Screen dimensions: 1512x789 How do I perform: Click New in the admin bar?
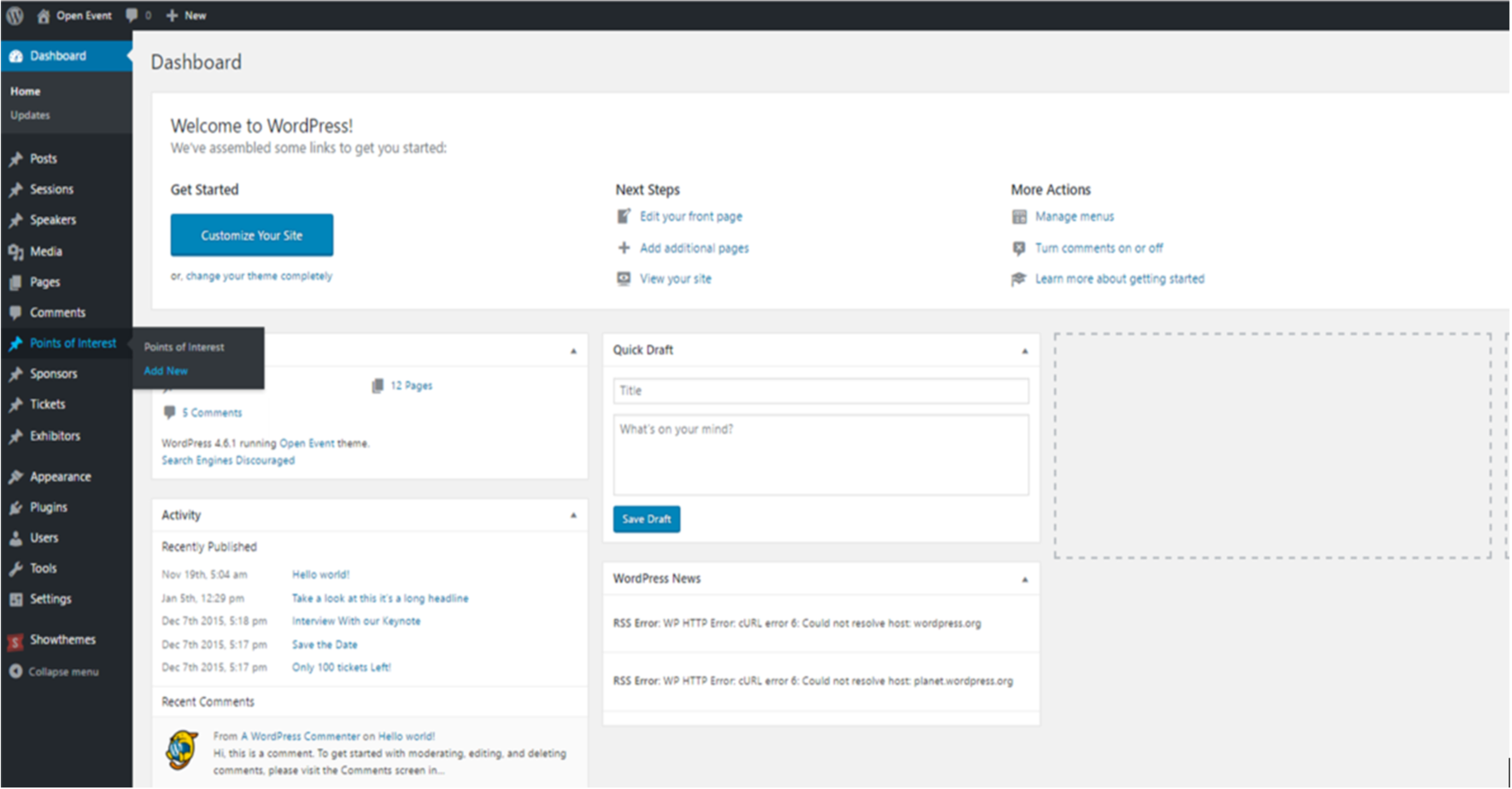point(196,15)
